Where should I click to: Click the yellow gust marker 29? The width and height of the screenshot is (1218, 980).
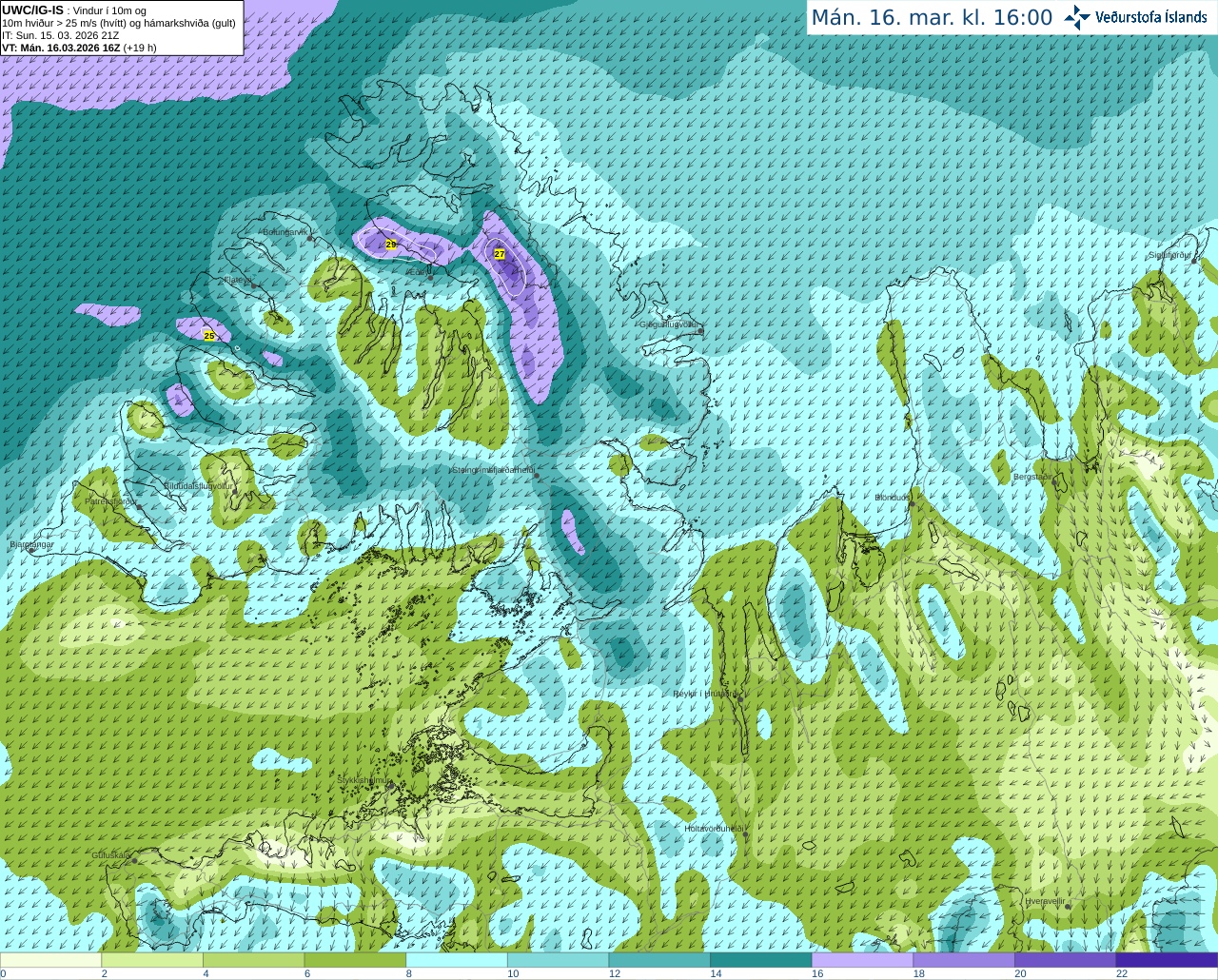tap(390, 245)
